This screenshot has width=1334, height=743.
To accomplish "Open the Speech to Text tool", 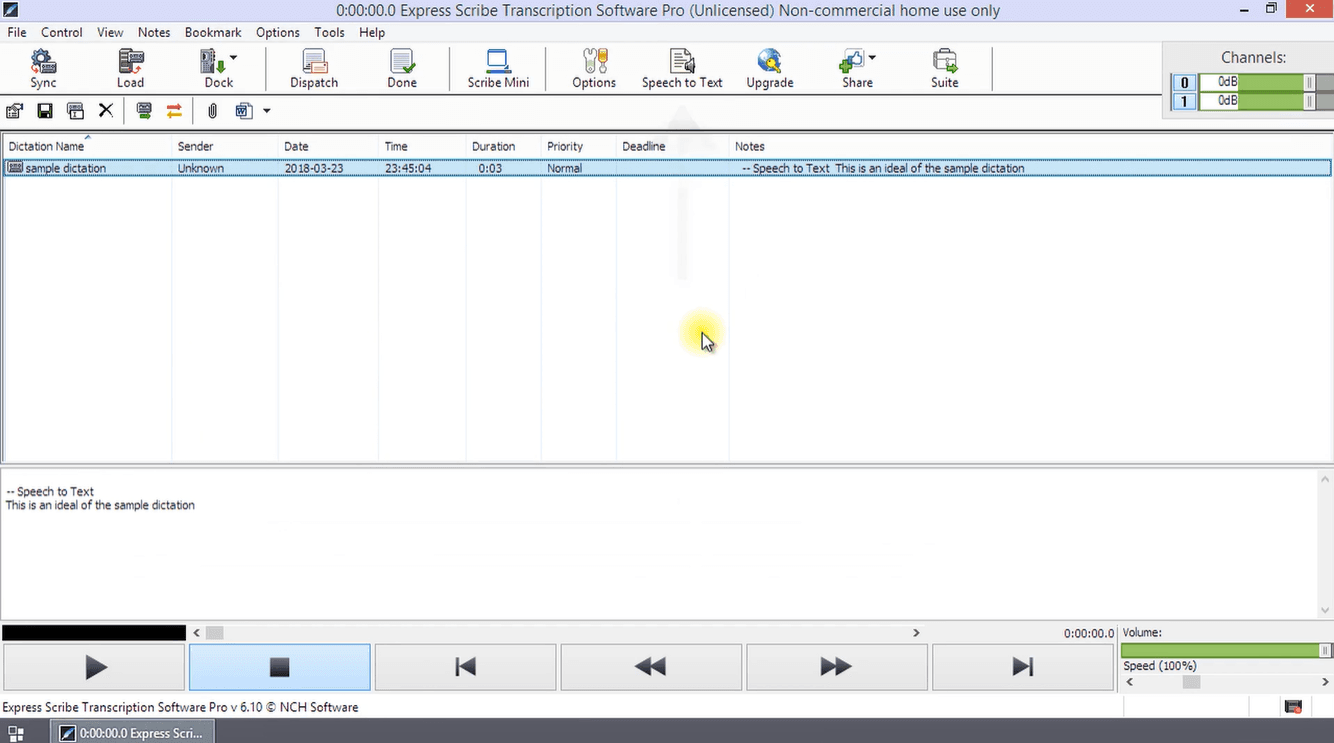I will (x=682, y=69).
